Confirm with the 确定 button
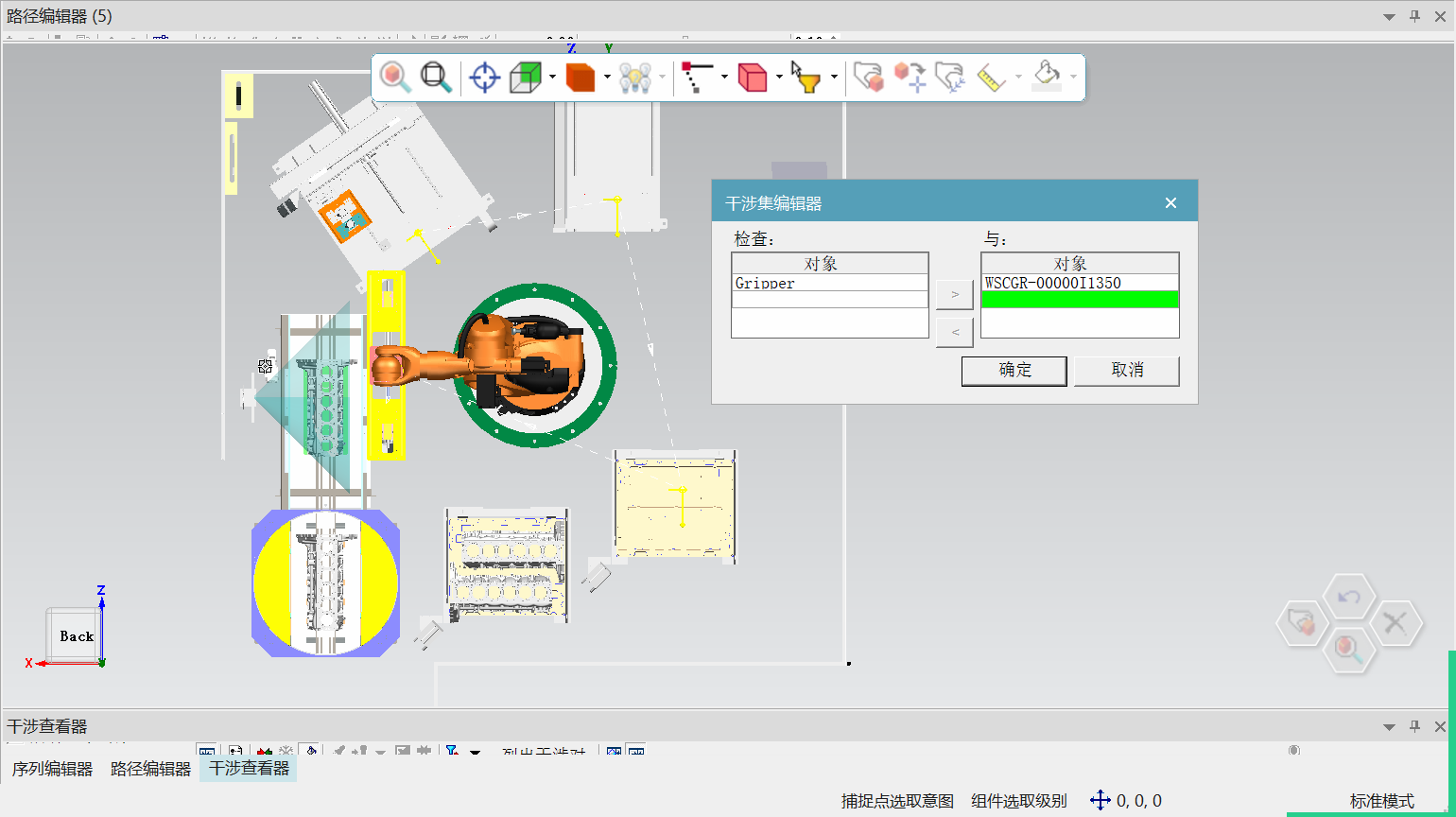 [1014, 371]
